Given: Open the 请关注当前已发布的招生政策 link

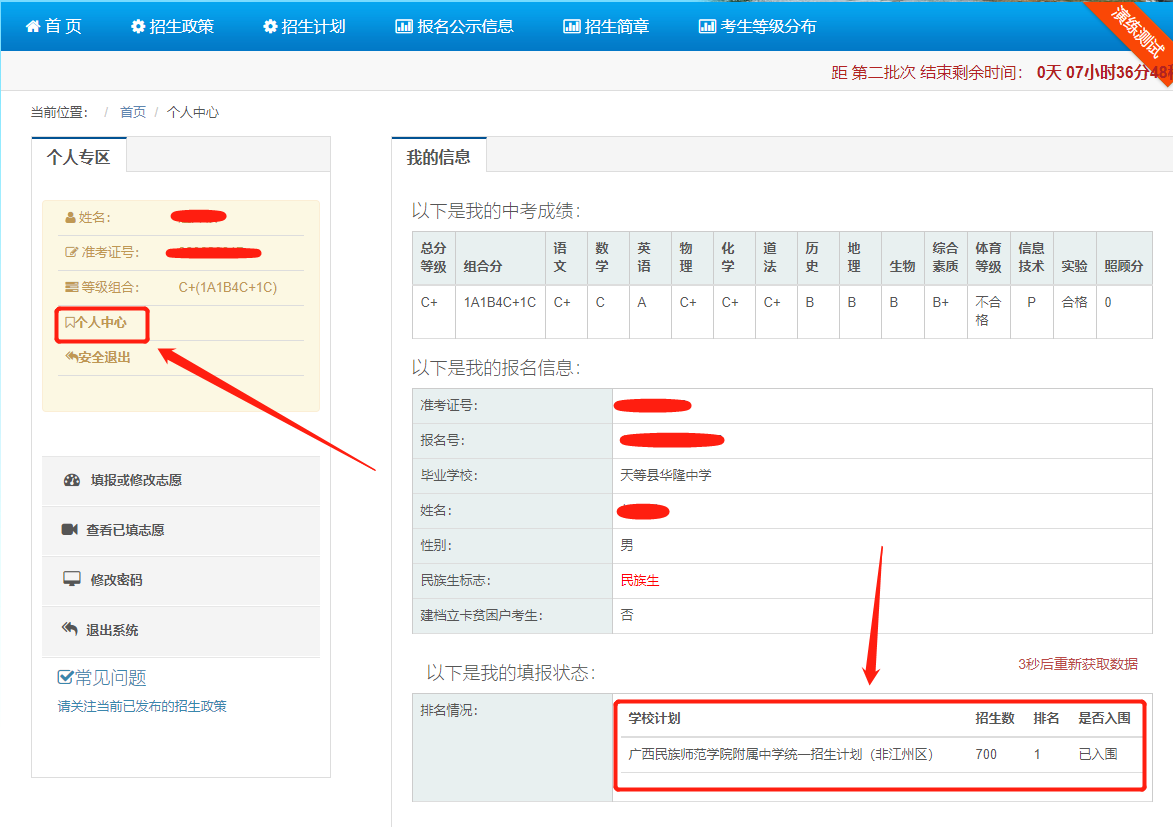Looking at the screenshot, I should [x=142, y=706].
